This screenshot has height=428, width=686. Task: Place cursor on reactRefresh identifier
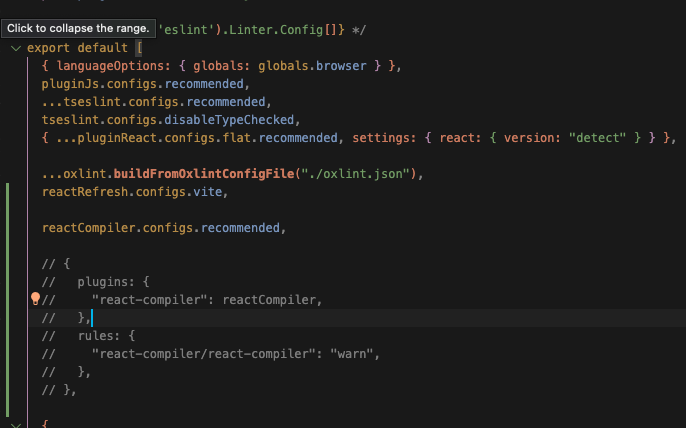point(85,191)
